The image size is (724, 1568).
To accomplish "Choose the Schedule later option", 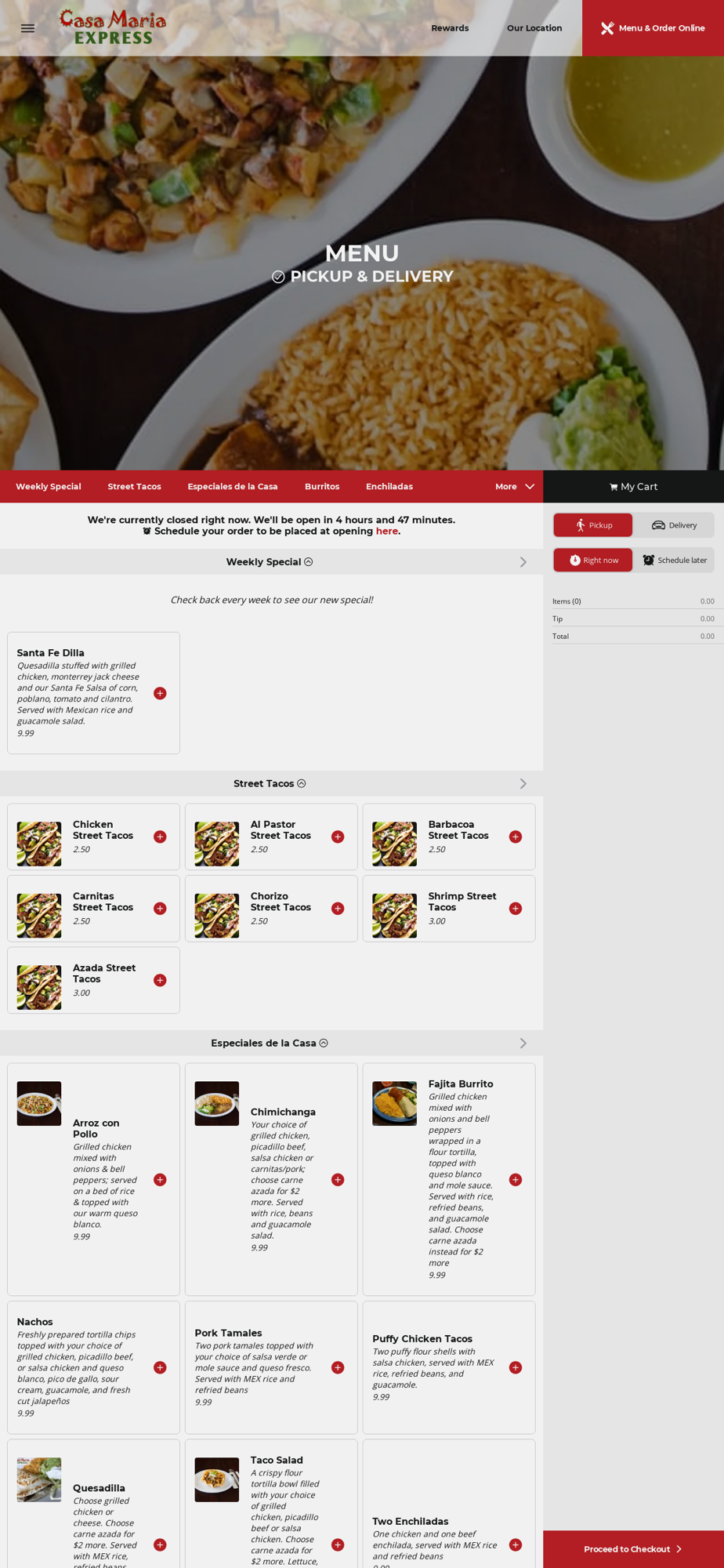I will (674, 560).
